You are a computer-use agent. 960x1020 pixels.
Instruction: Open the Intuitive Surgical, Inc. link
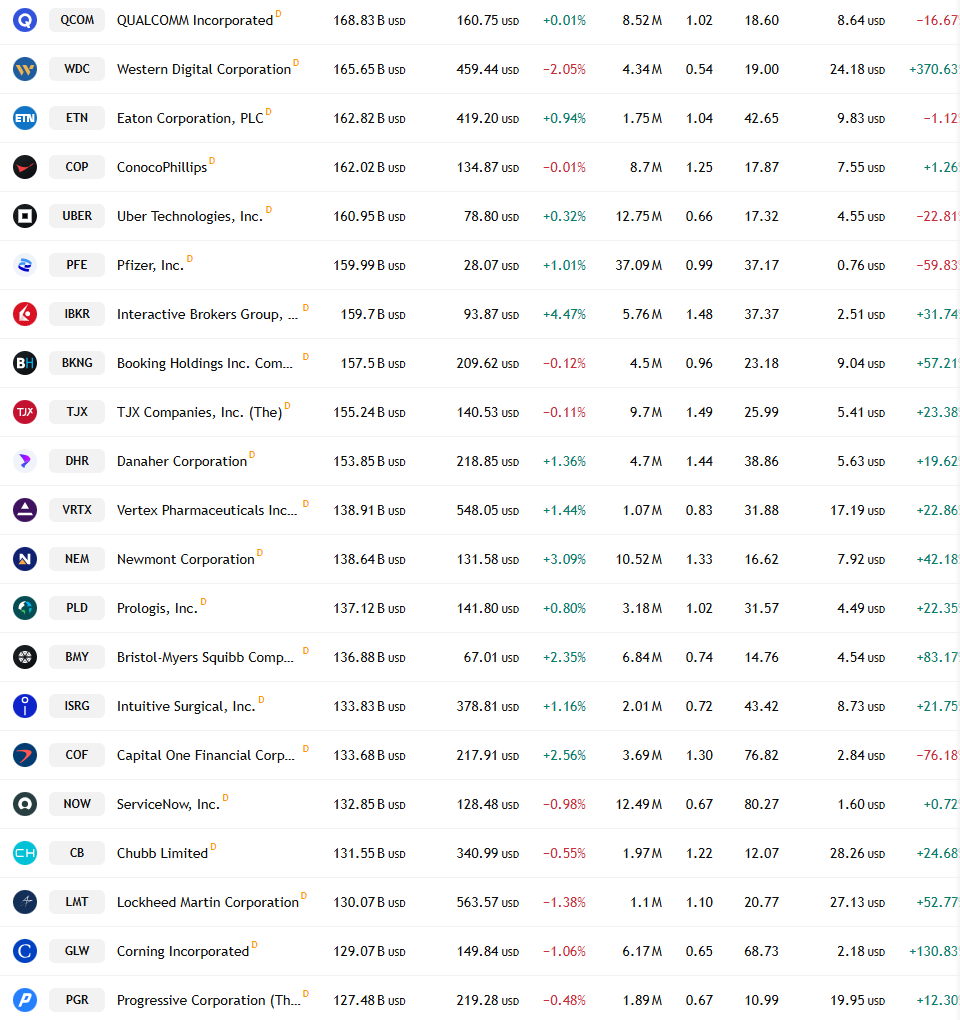point(186,706)
